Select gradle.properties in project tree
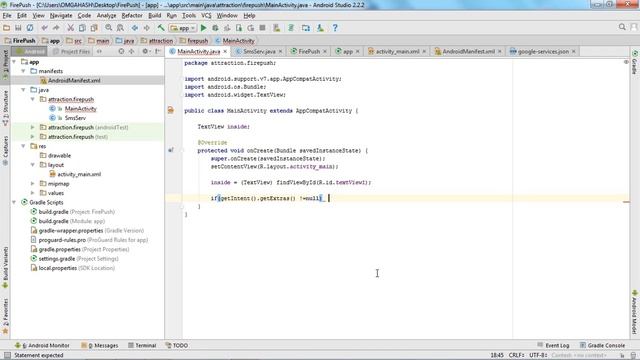The height and width of the screenshot is (360, 640). click(x=84, y=249)
